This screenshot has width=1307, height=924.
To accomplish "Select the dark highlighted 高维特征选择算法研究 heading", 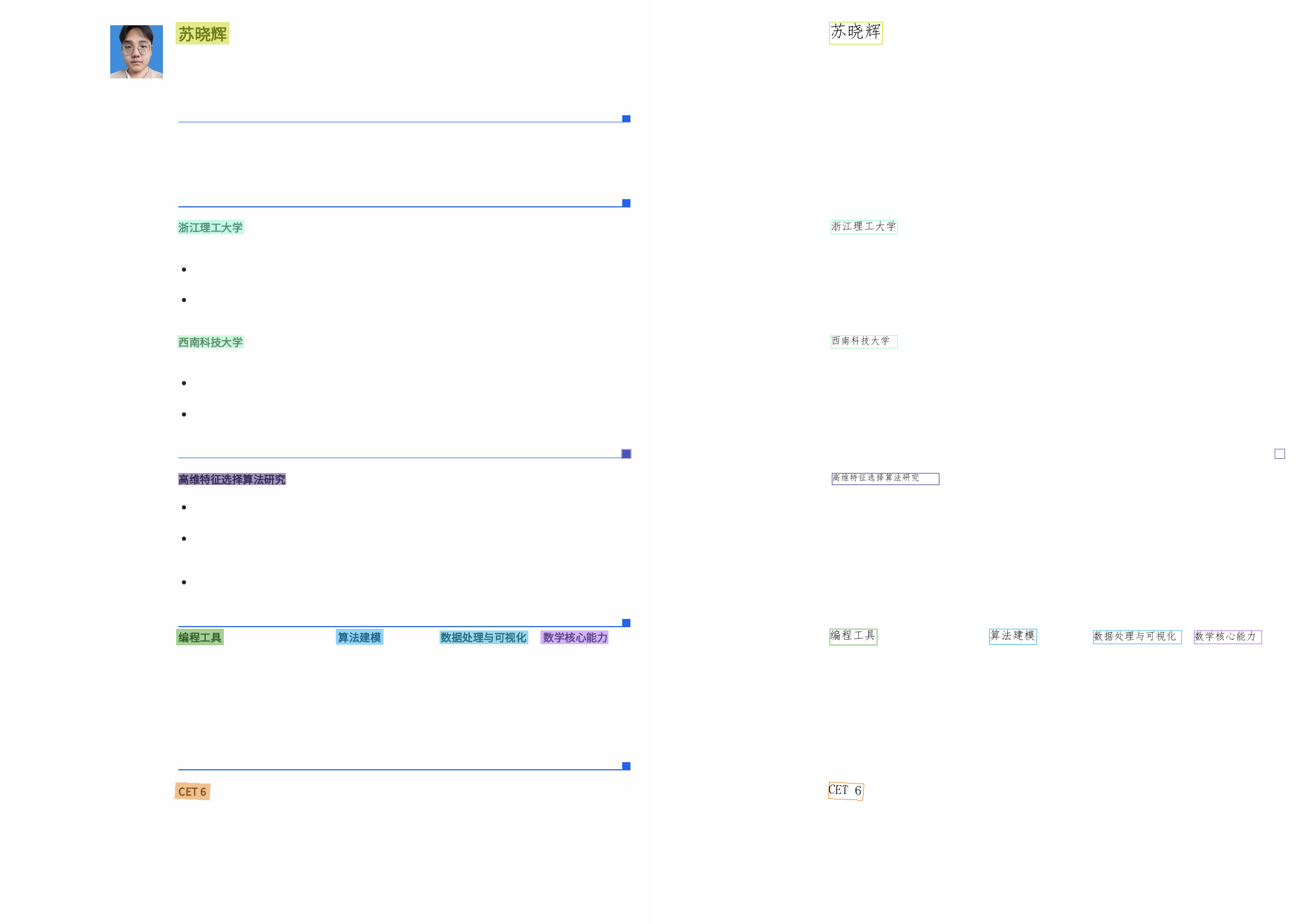I will coord(232,480).
